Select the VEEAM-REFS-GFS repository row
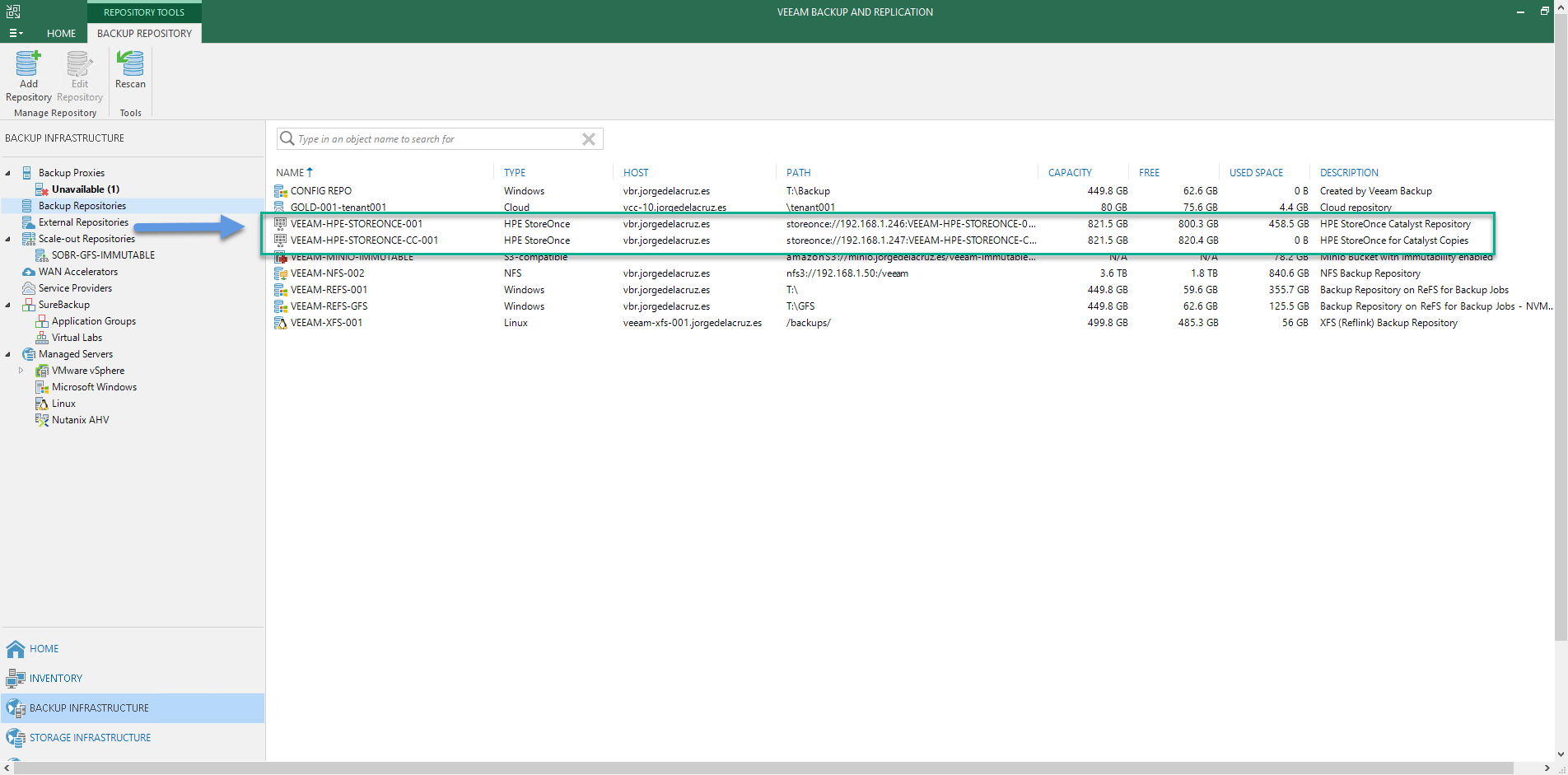Image resolution: width=1568 pixels, height=775 pixels. point(912,306)
